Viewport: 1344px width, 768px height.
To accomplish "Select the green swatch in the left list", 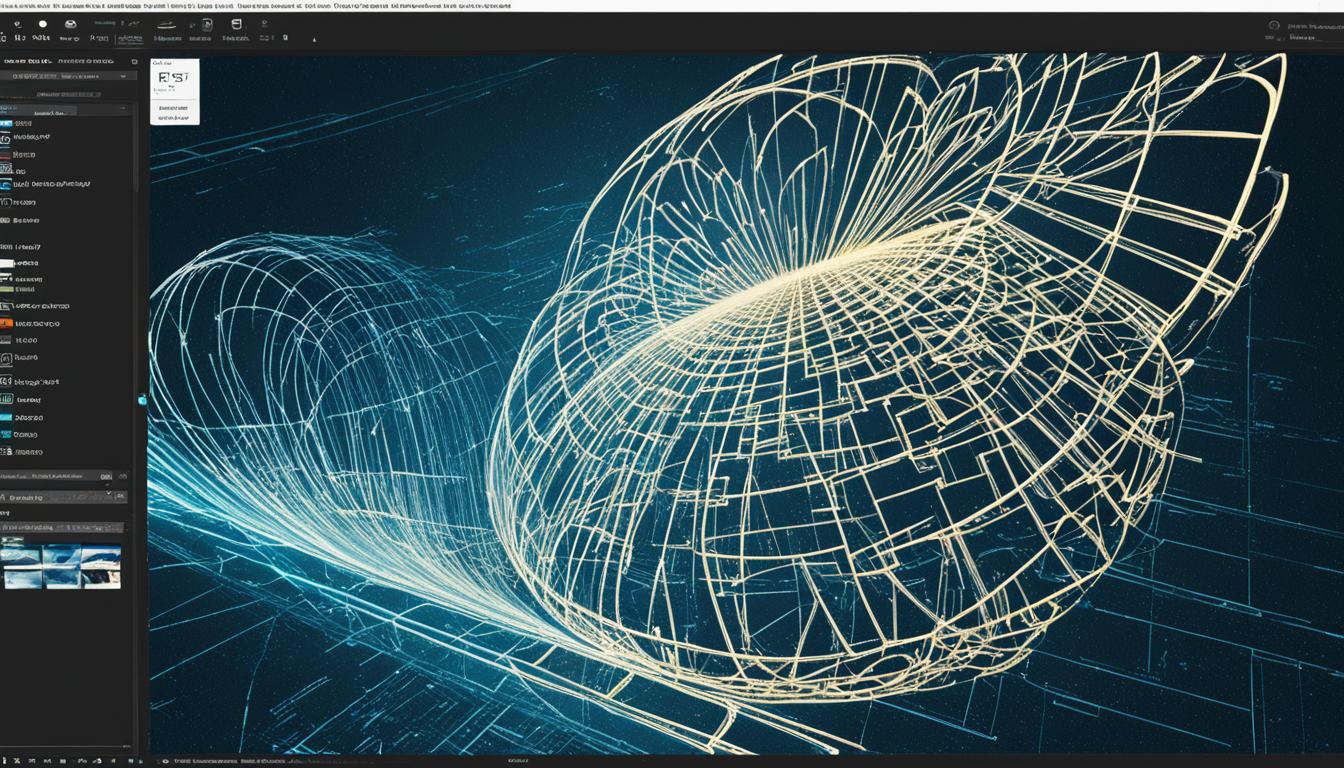I will point(6,288).
